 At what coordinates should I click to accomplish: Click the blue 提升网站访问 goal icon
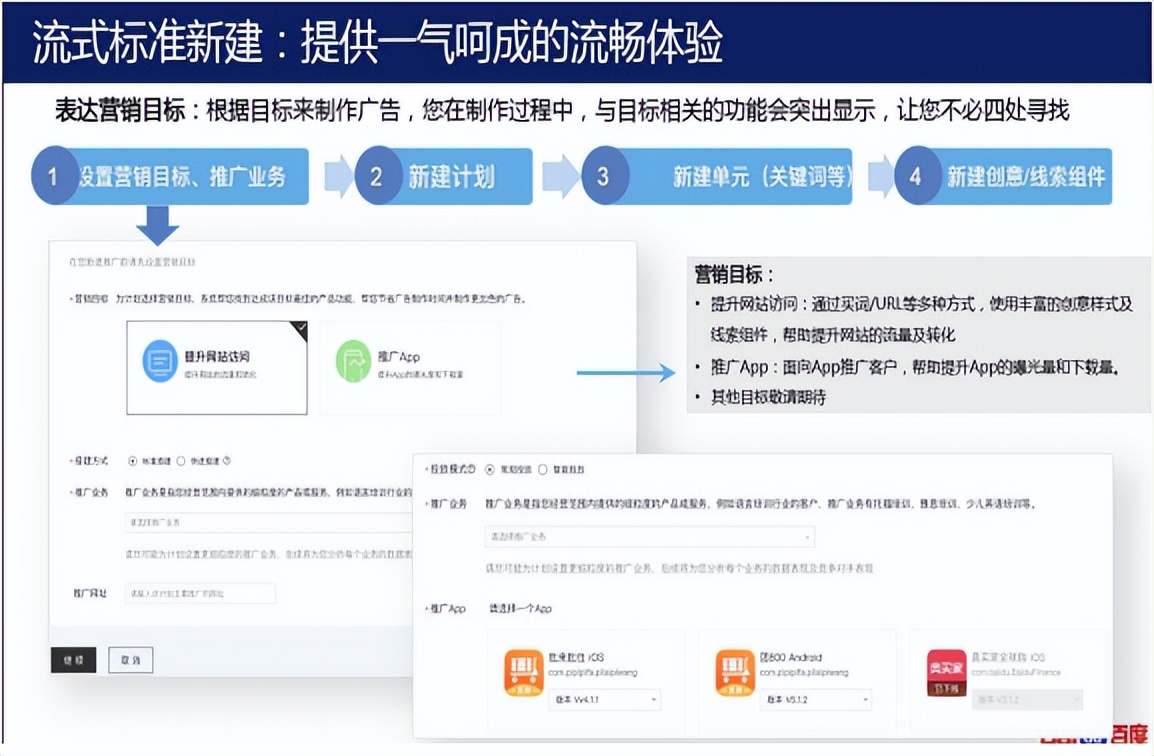(x=160, y=361)
